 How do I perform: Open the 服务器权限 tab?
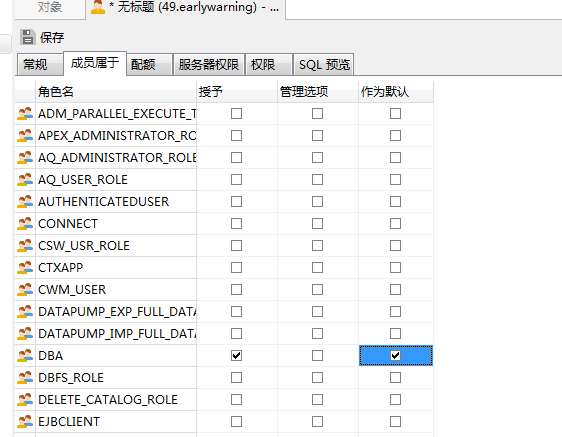[x=209, y=65]
